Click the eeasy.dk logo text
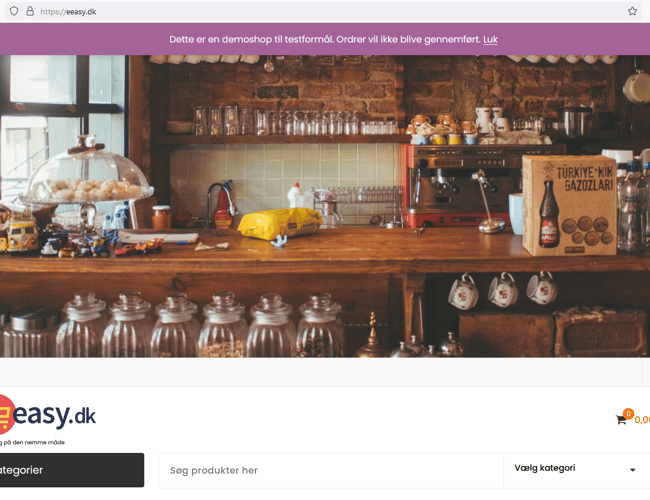This screenshot has width=650, height=500. tap(54, 415)
